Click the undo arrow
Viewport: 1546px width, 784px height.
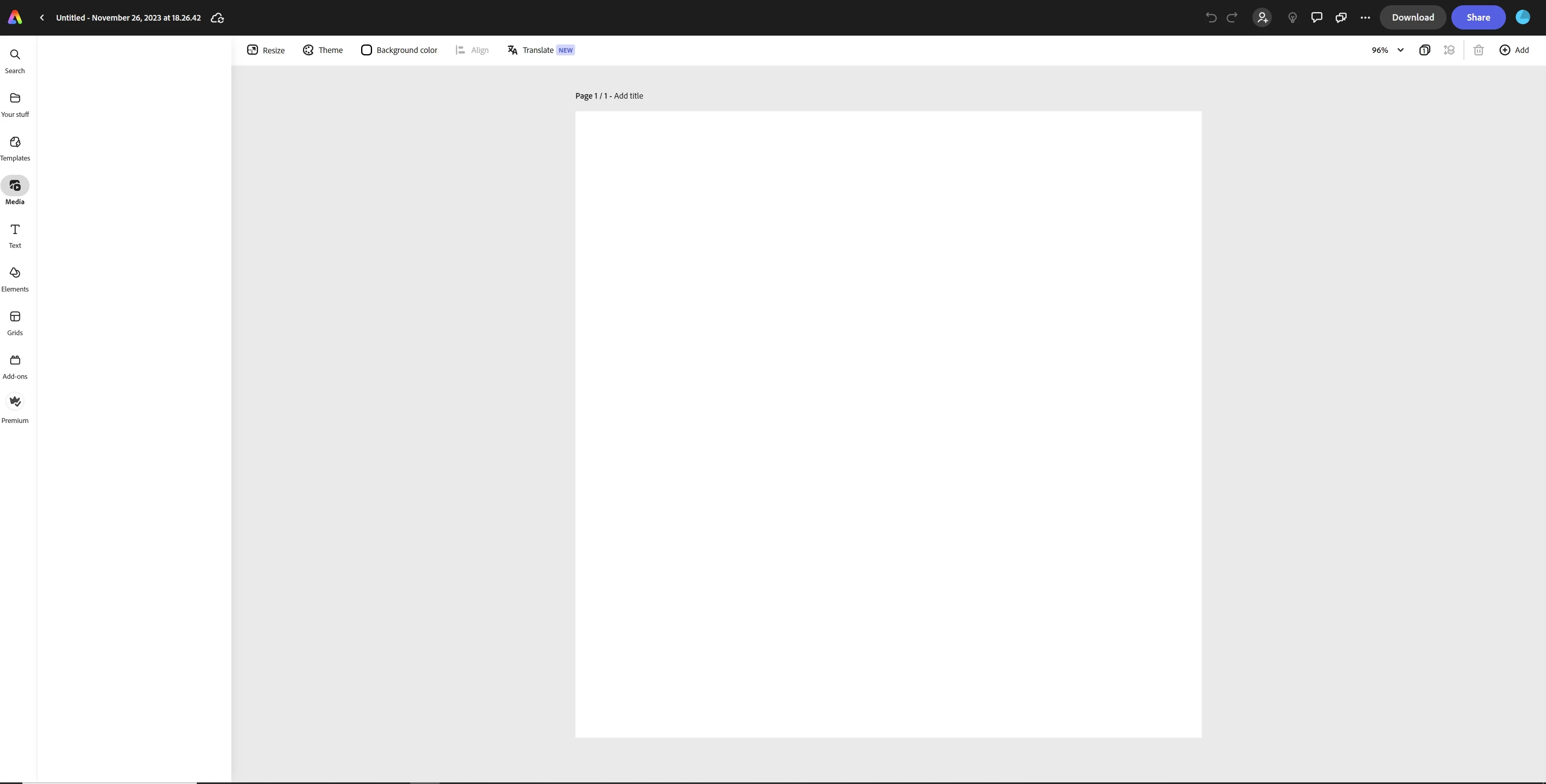click(1210, 17)
